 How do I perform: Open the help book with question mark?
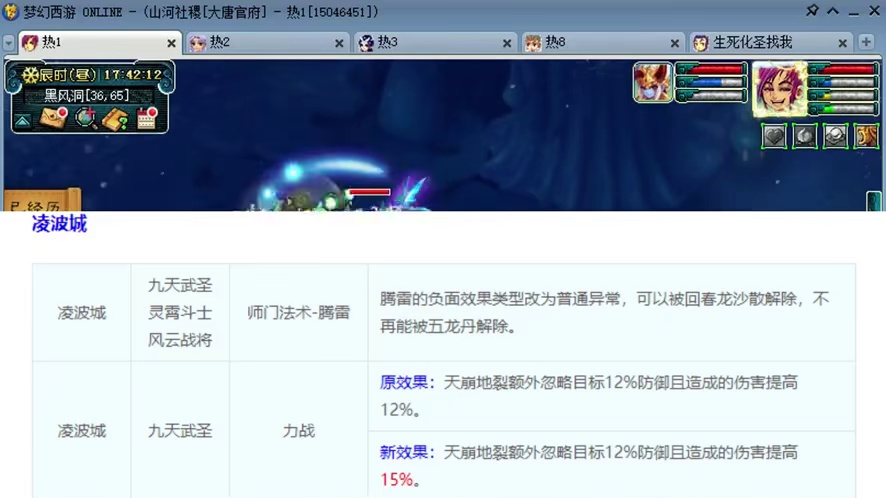[x=115, y=119]
